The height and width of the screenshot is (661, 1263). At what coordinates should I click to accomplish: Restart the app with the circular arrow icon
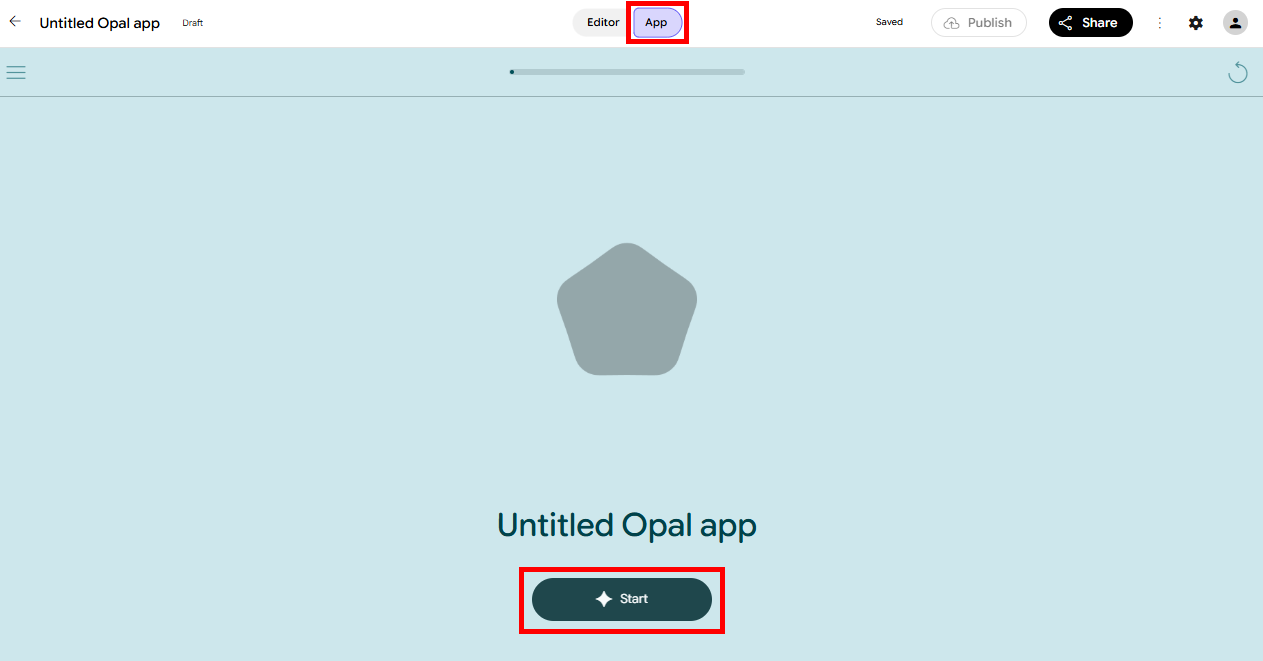1238,72
